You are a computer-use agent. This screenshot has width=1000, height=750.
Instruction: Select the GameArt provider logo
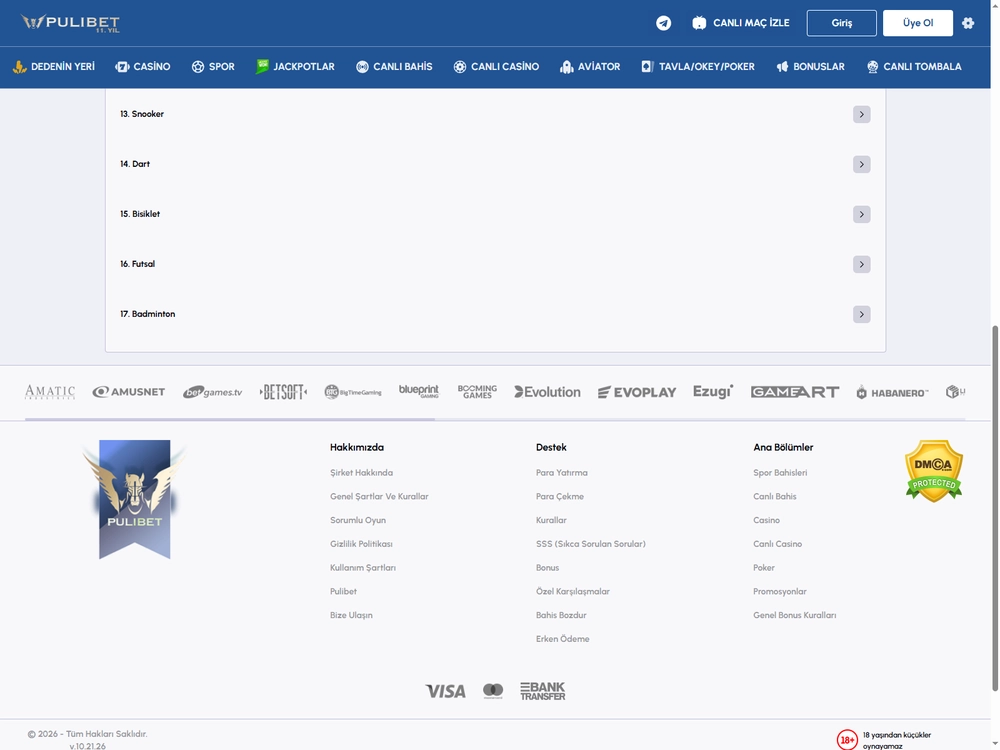tap(795, 392)
